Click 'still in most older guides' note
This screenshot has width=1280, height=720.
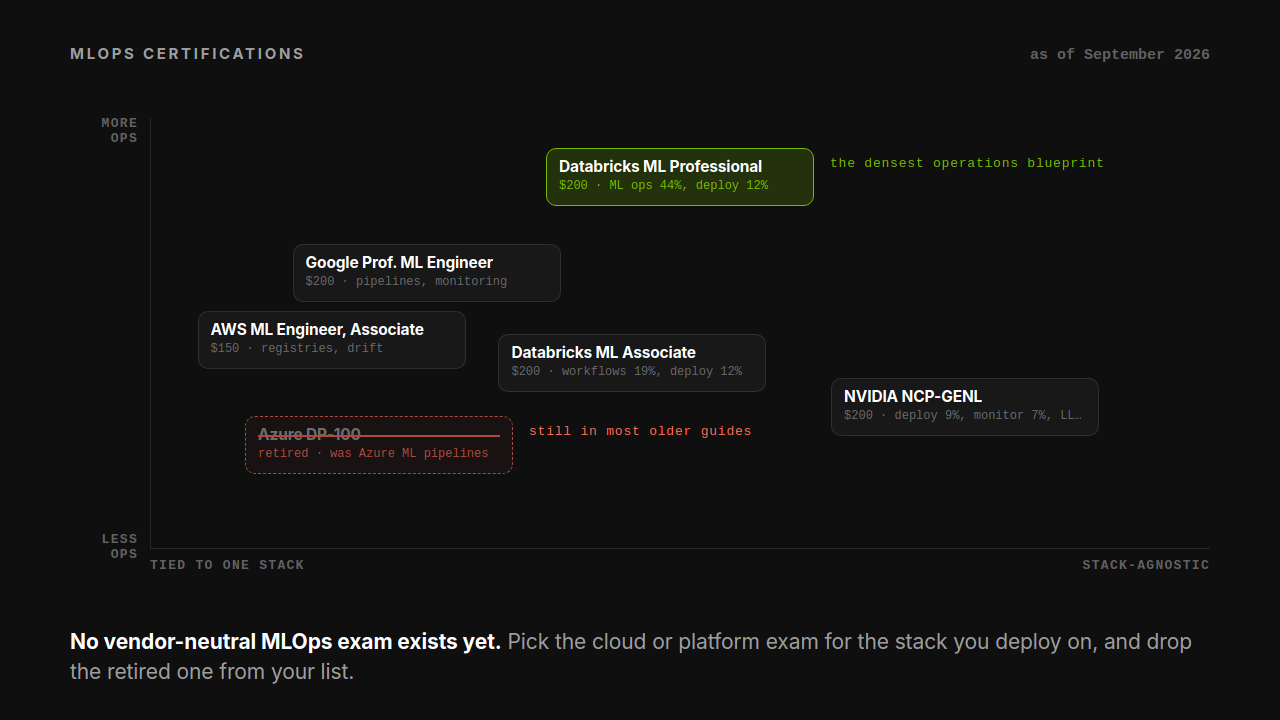pyautogui.click(x=640, y=431)
